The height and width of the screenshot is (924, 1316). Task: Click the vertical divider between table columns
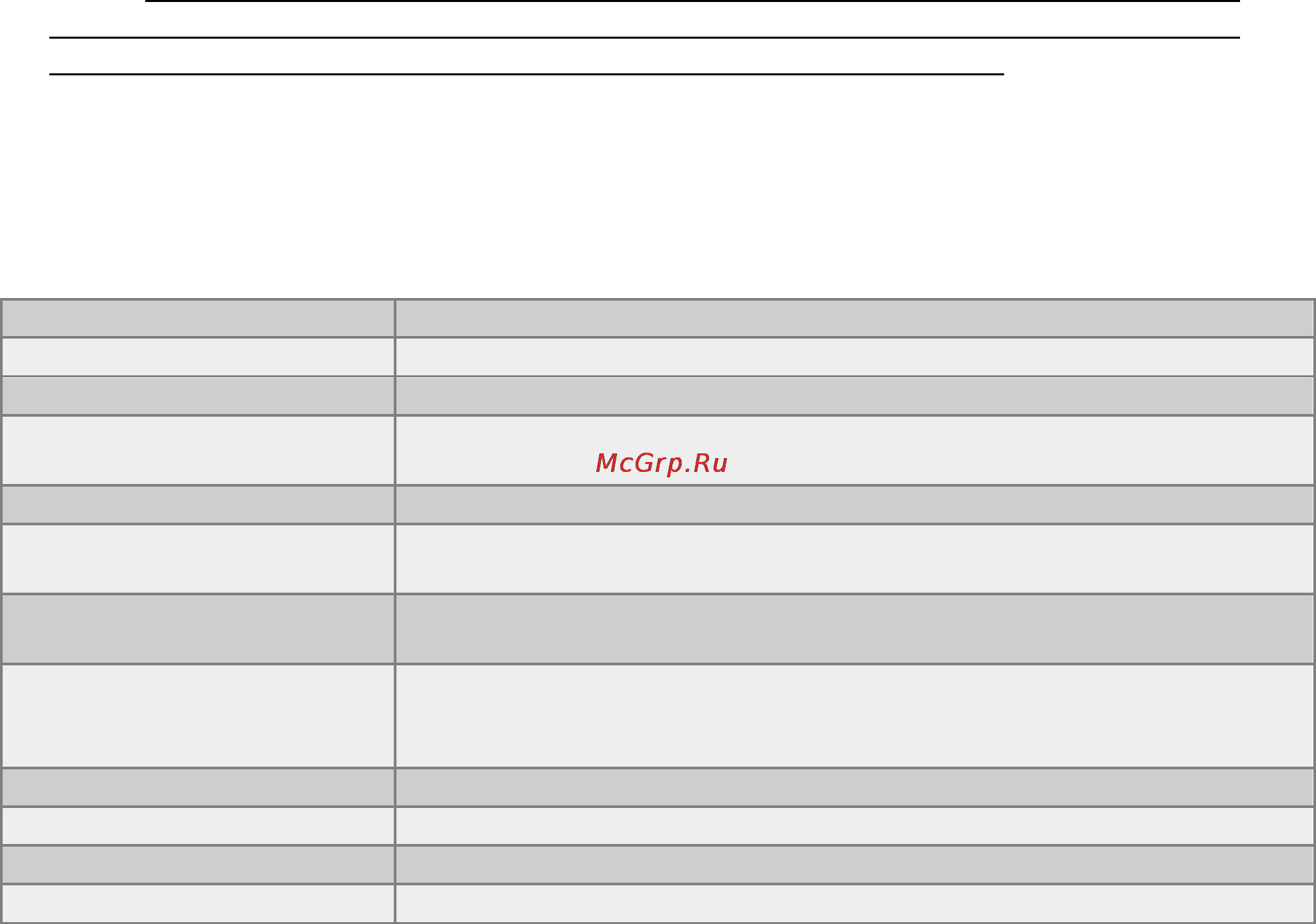click(x=395, y=611)
